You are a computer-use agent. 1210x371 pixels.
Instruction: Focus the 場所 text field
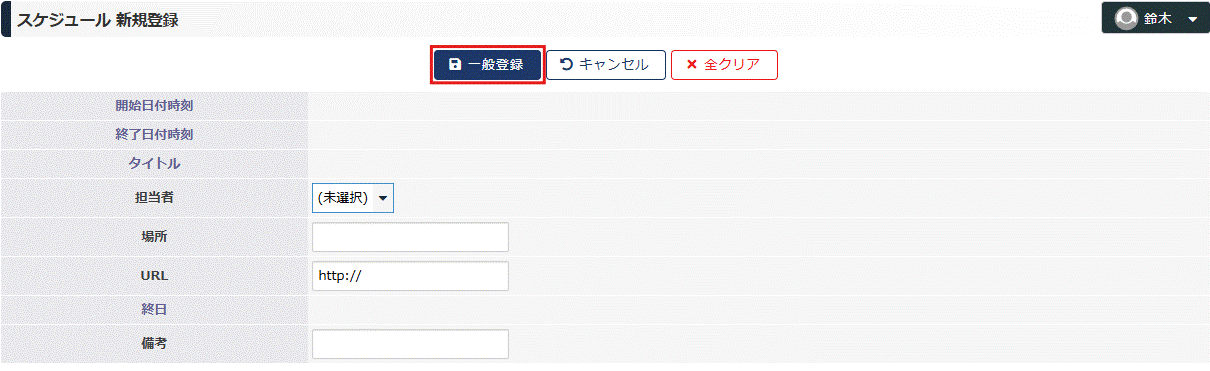(x=411, y=237)
